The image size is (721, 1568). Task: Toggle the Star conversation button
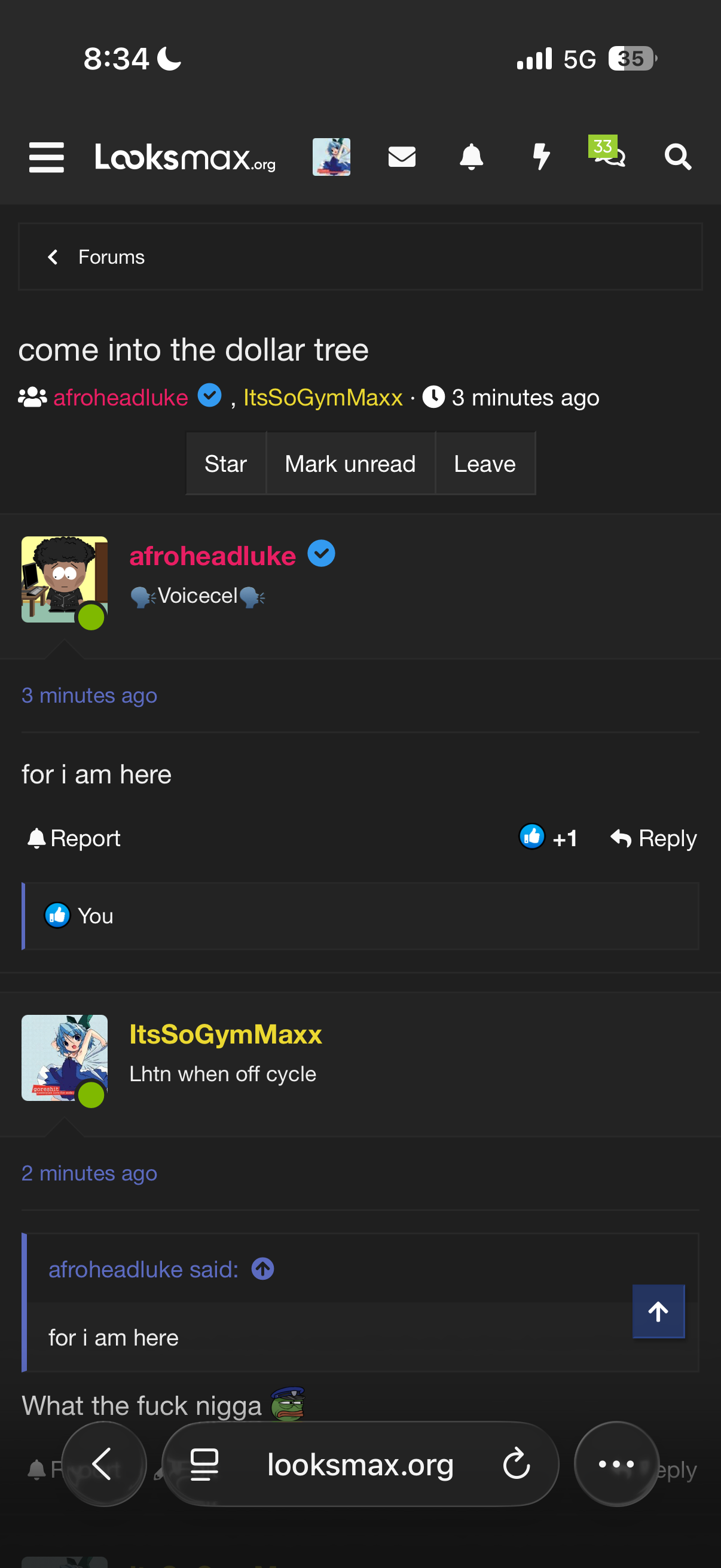(x=226, y=464)
